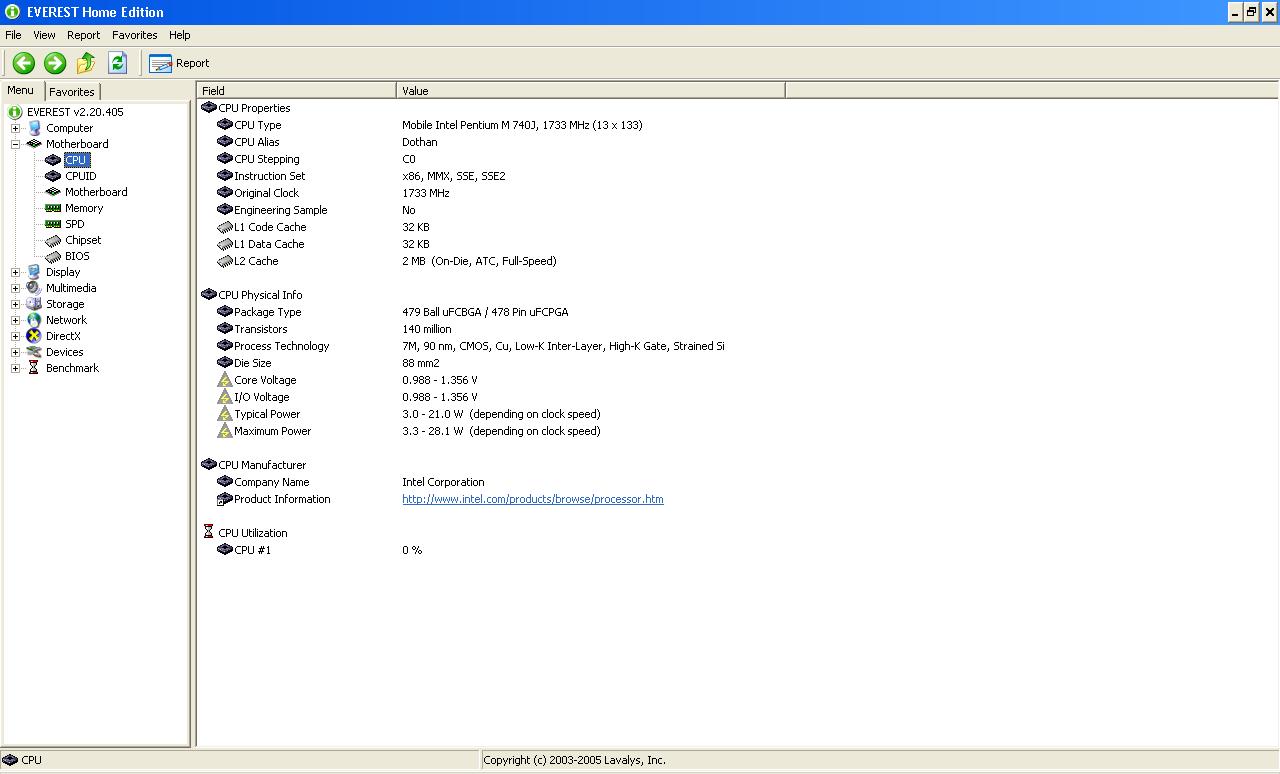1280x774 pixels.
Task: Open the Help menu
Action: [180, 35]
